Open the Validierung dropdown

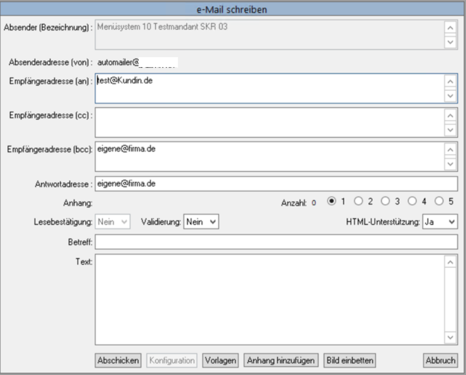(201, 222)
